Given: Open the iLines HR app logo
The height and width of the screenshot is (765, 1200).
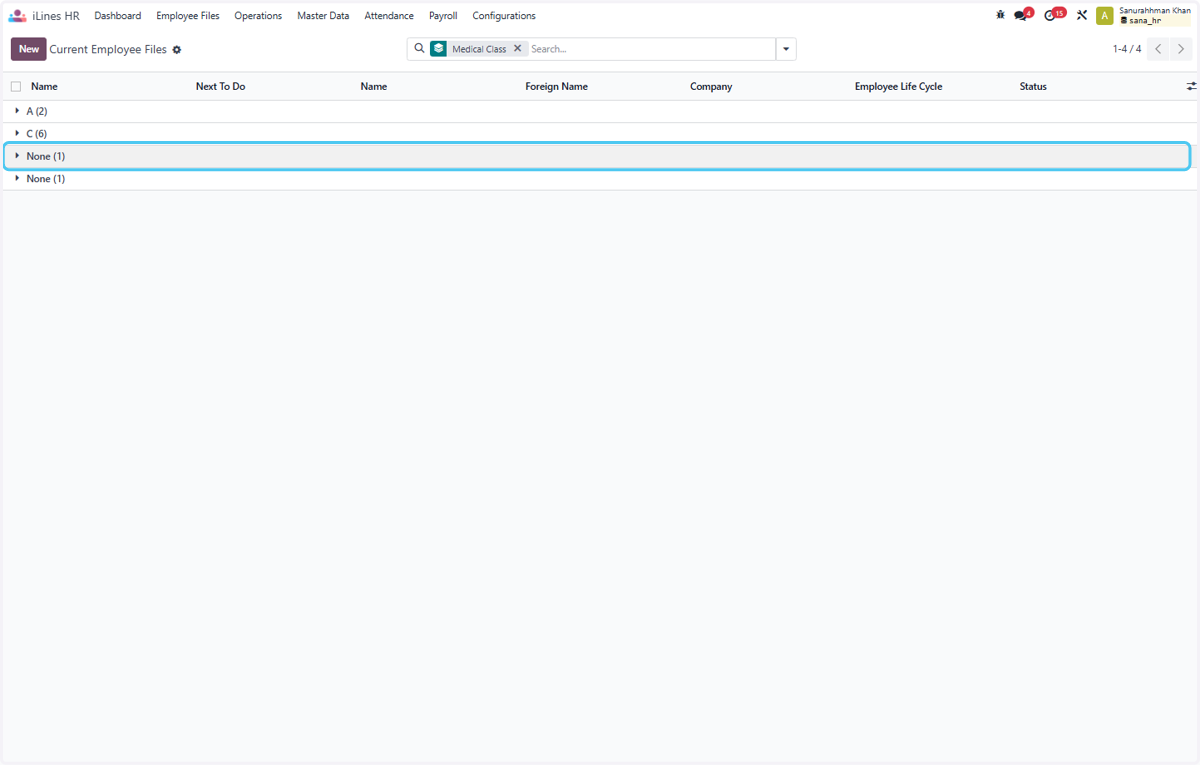Looking at the screenshot, I should (17, 16).
